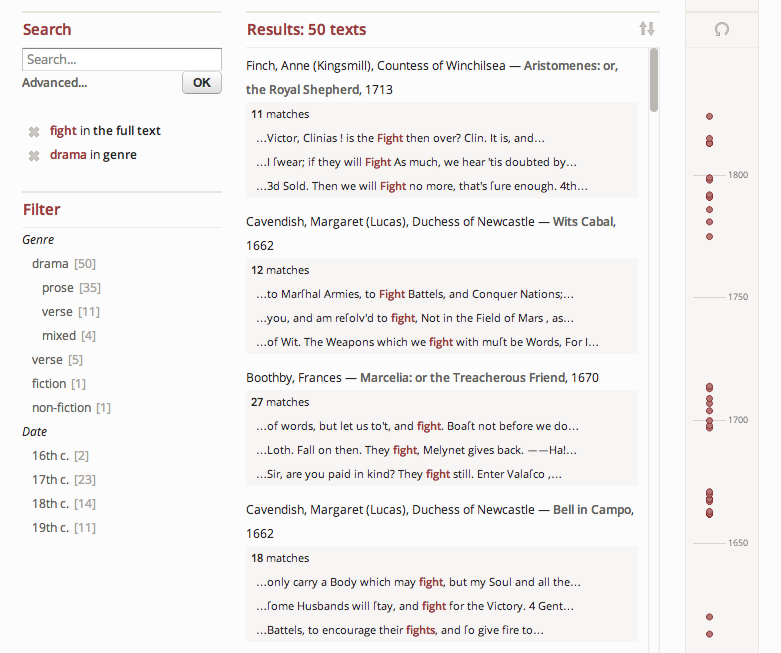
Task: Open the Advanced search options
Action: pos(54,83)
